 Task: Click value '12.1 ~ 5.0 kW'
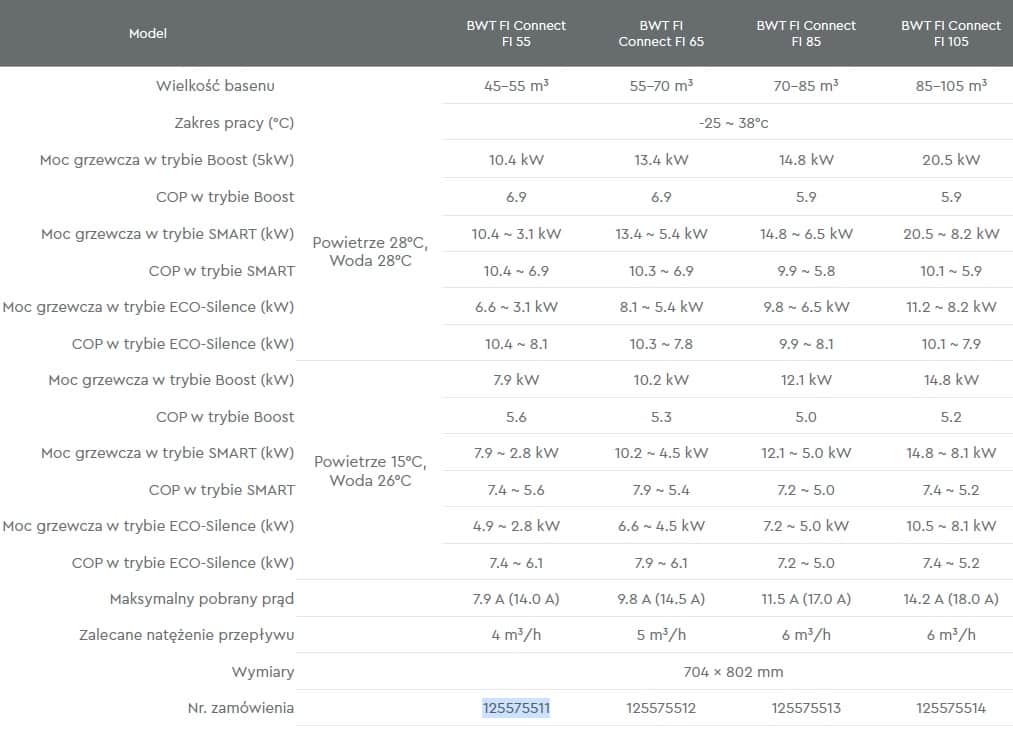[806, 452]
